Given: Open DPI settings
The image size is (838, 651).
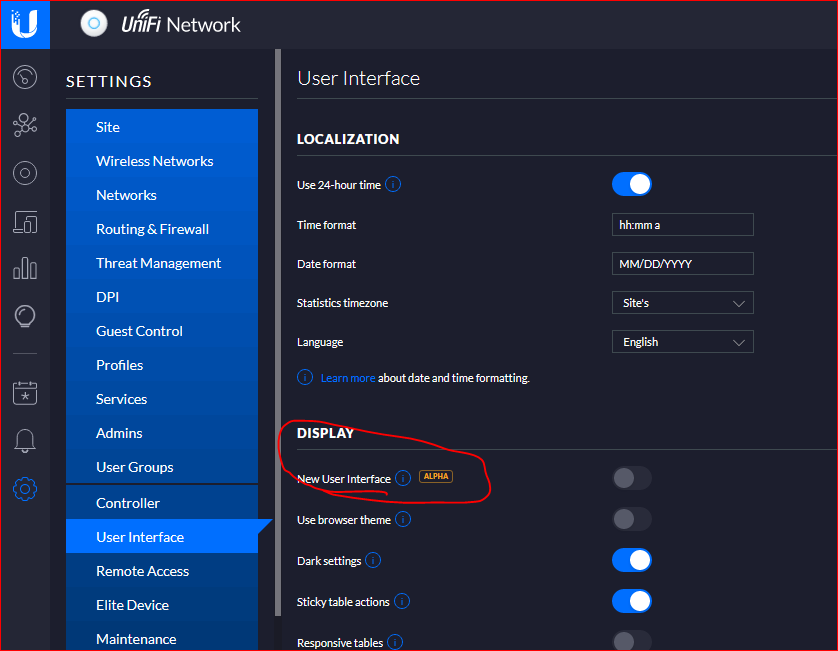Looking at the screenshot, I should coord(162,297).
